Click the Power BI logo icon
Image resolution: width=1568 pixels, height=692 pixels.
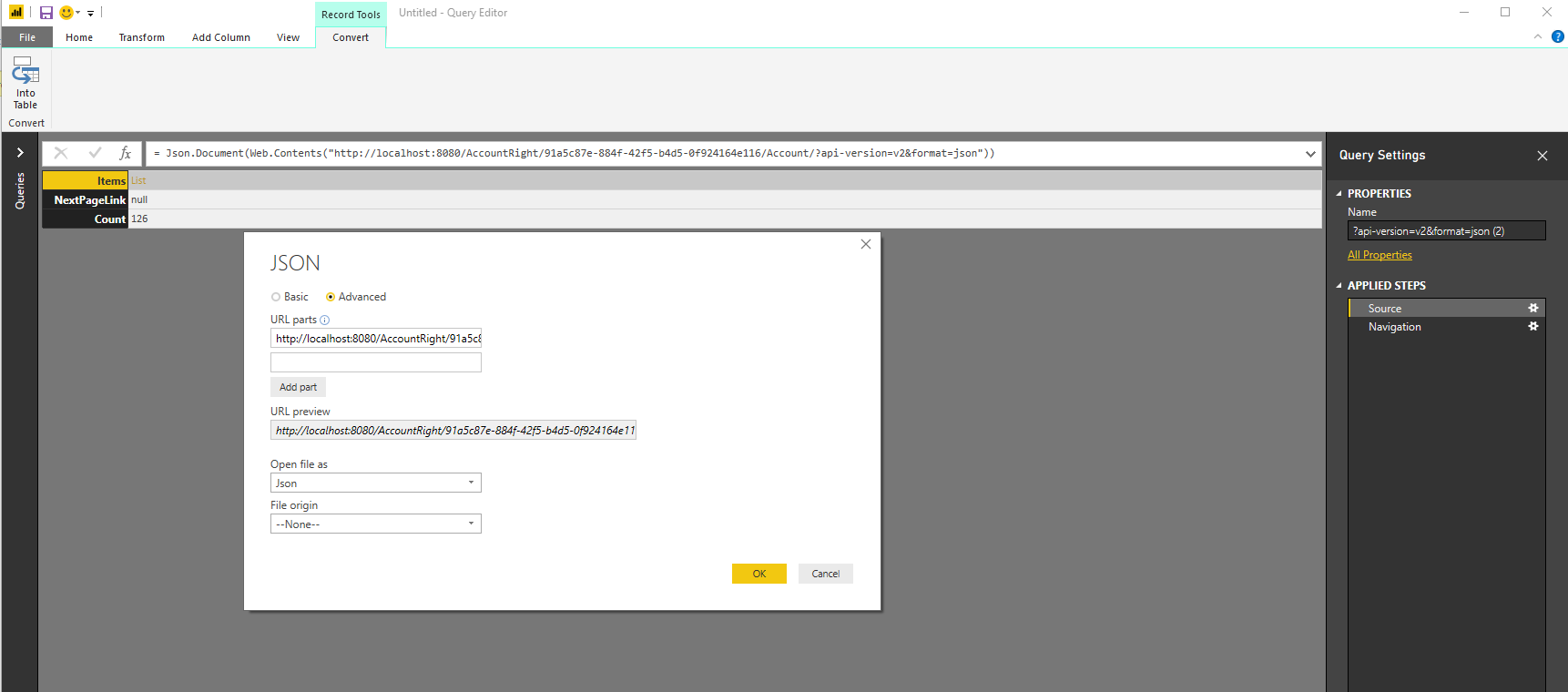16,12
